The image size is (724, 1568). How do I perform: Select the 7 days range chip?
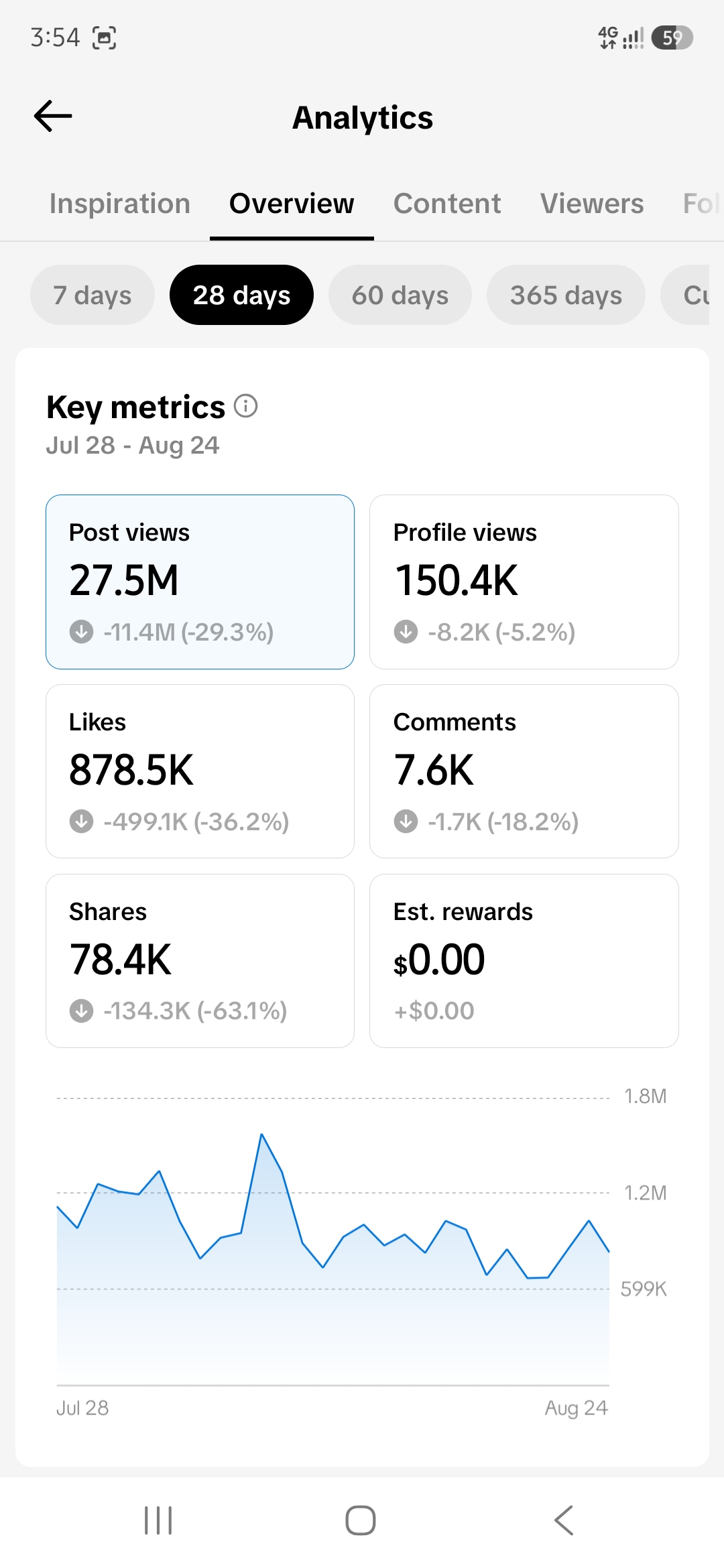coord(93,295)
